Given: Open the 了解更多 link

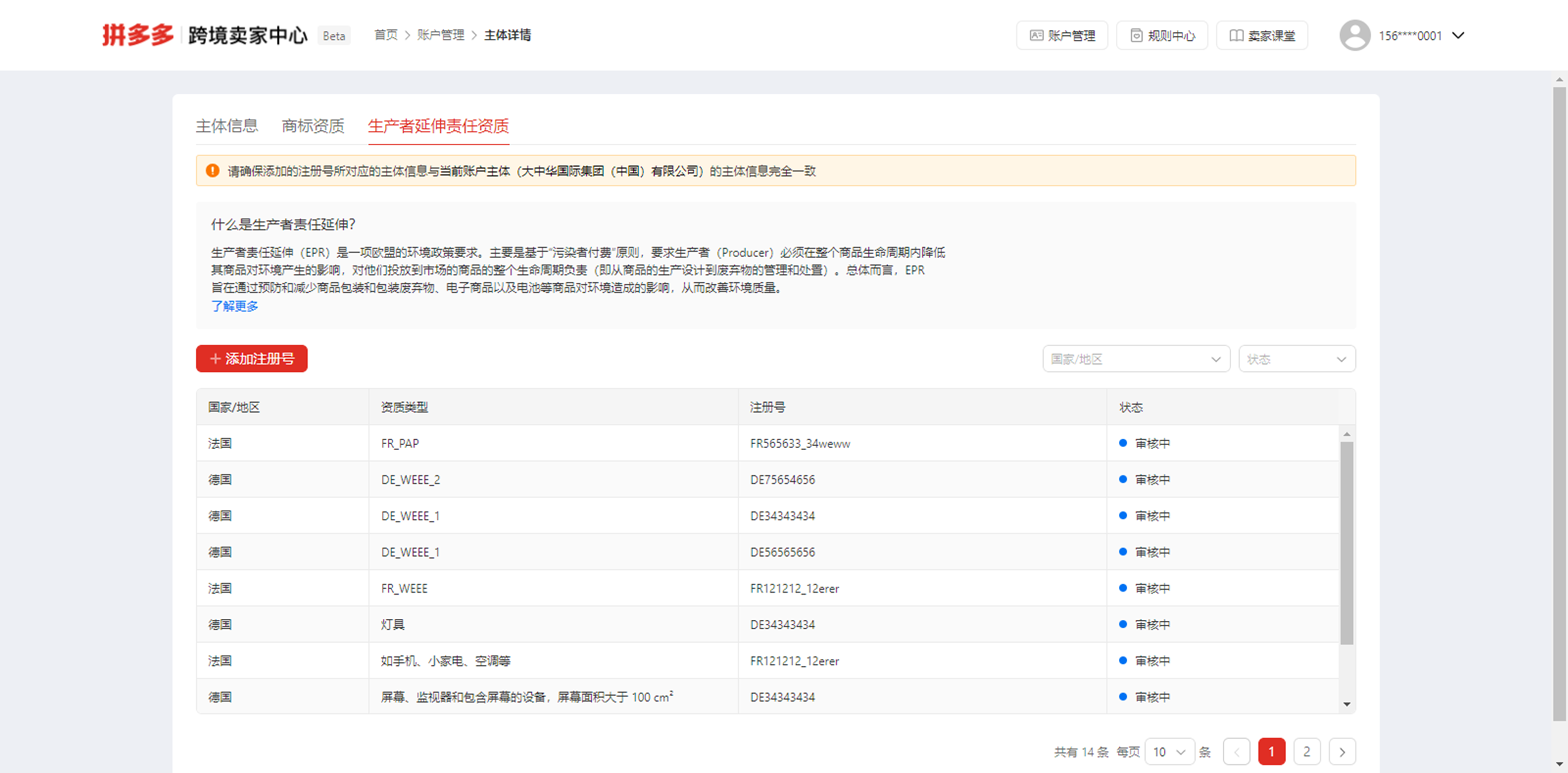Looking at the screenshot, I should pos(235,306).
